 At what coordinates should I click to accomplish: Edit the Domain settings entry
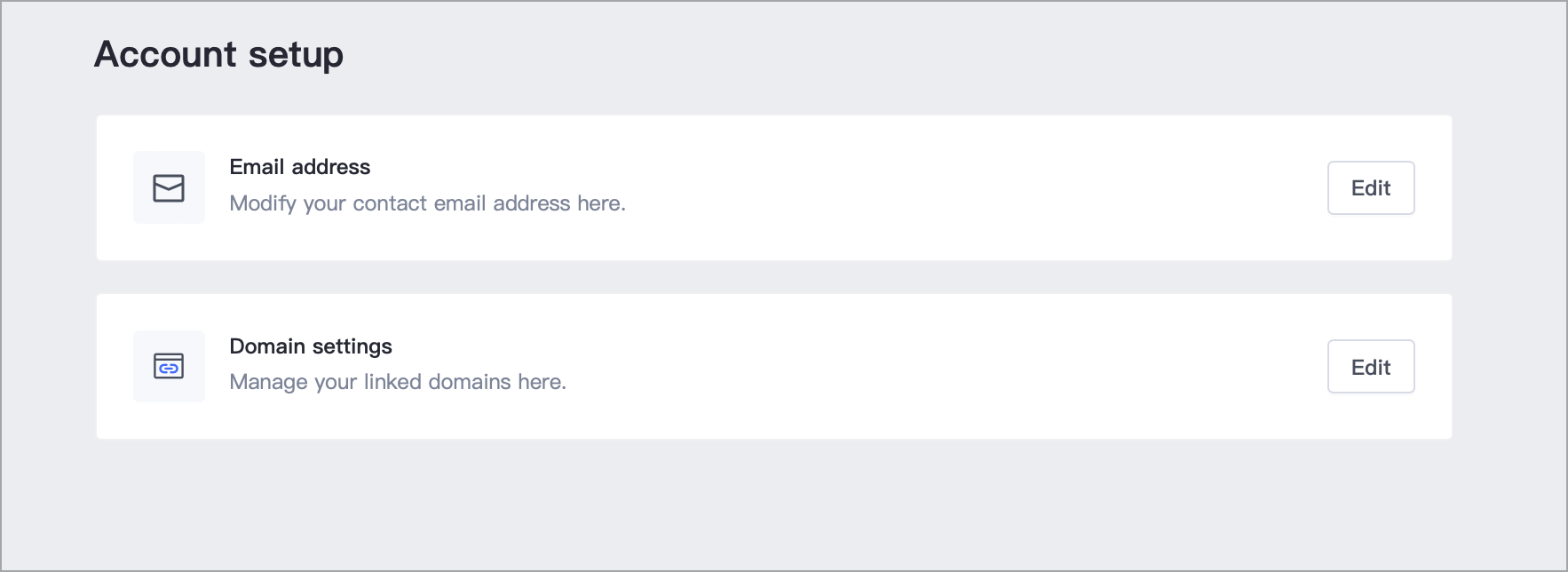(1371, 367)
